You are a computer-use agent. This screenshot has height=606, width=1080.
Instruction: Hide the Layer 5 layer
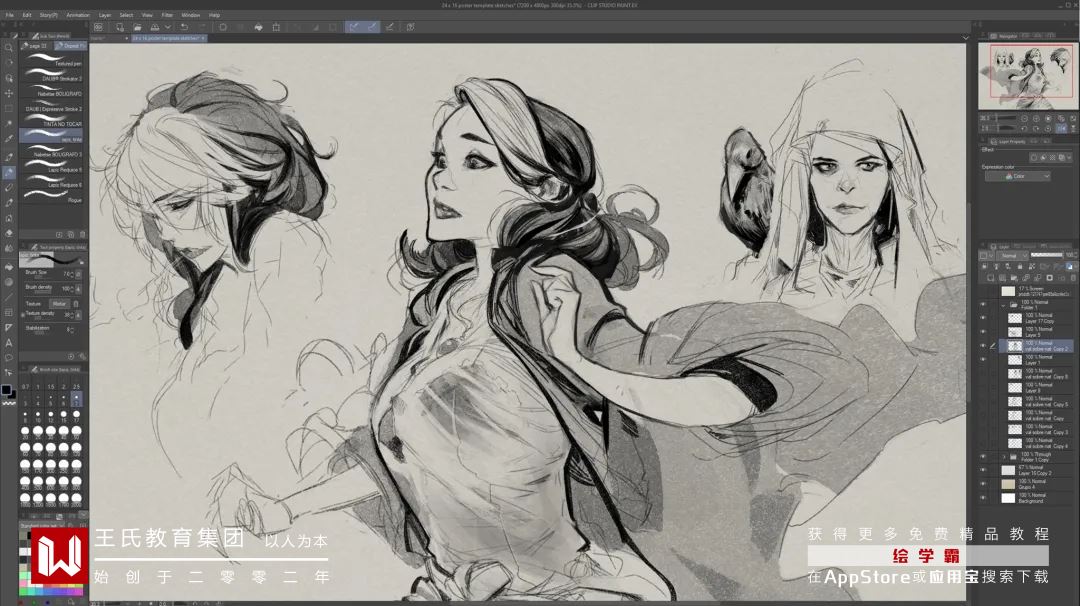click(983, 332)
